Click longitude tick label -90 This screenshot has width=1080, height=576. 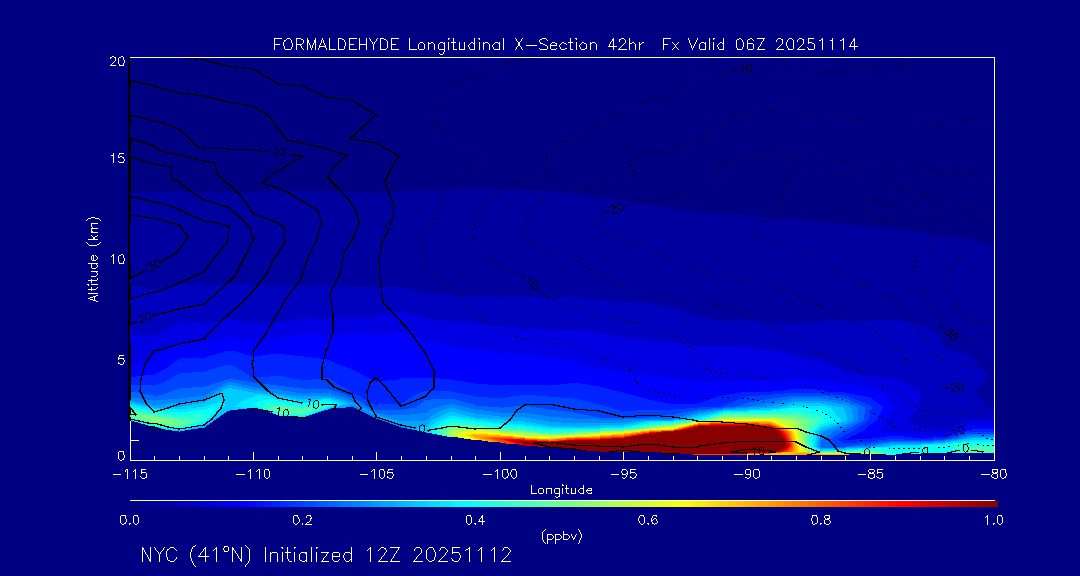[x=747, y=474]
